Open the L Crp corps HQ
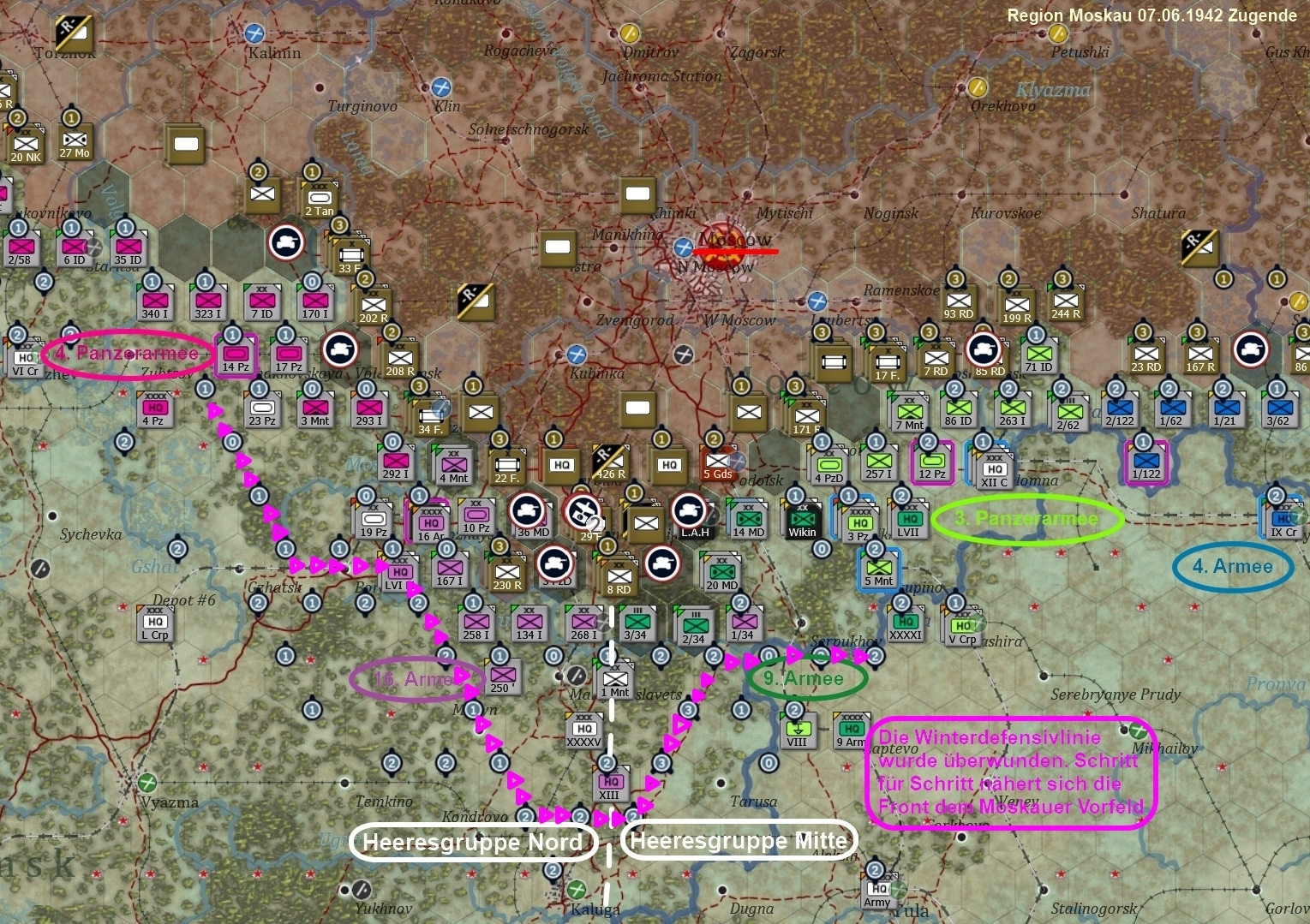1310x924 pixels. tap(155, 623)
